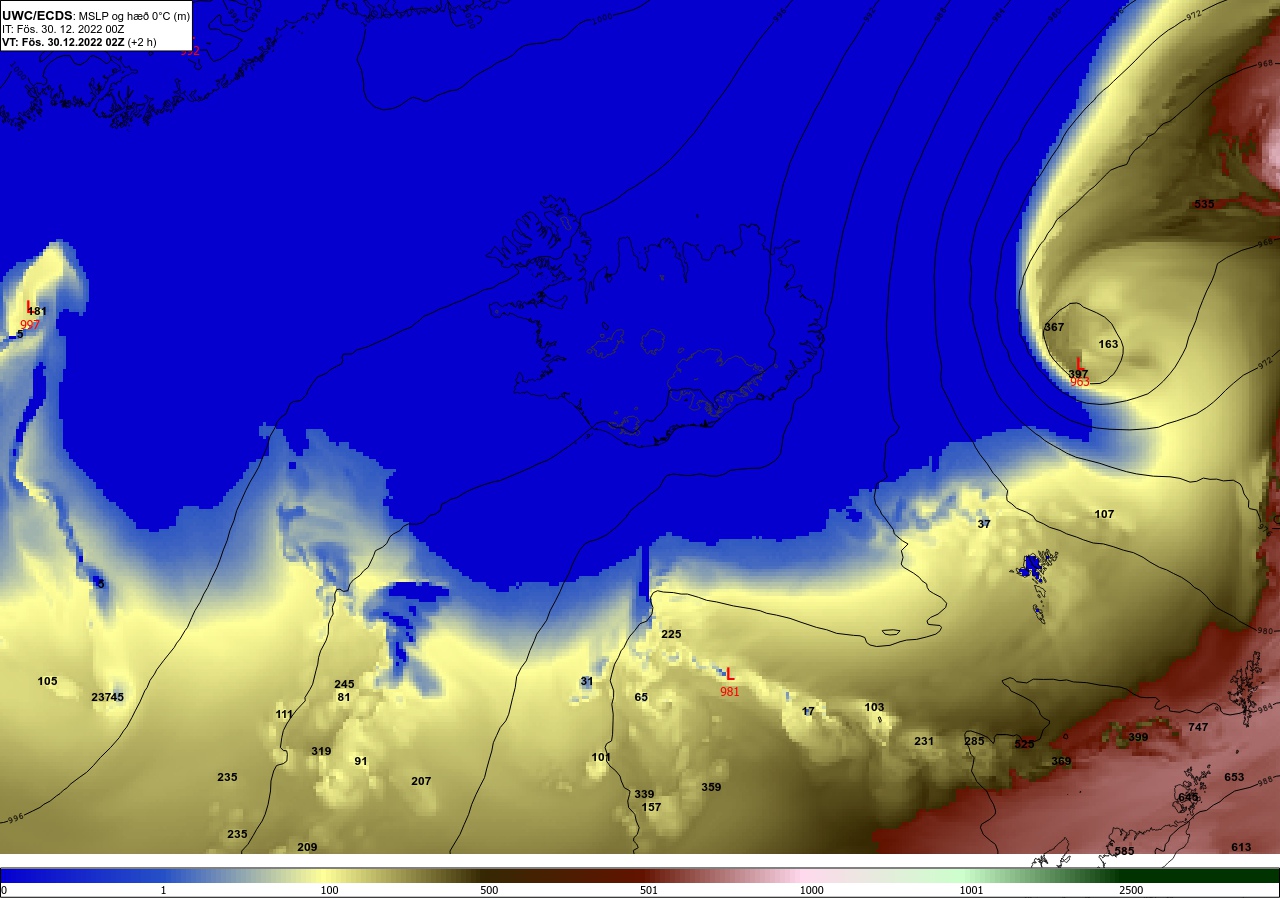Click the map value '37' near the Faroe Islands
Screen dimensions: 1280x898
tap(984, 524)
